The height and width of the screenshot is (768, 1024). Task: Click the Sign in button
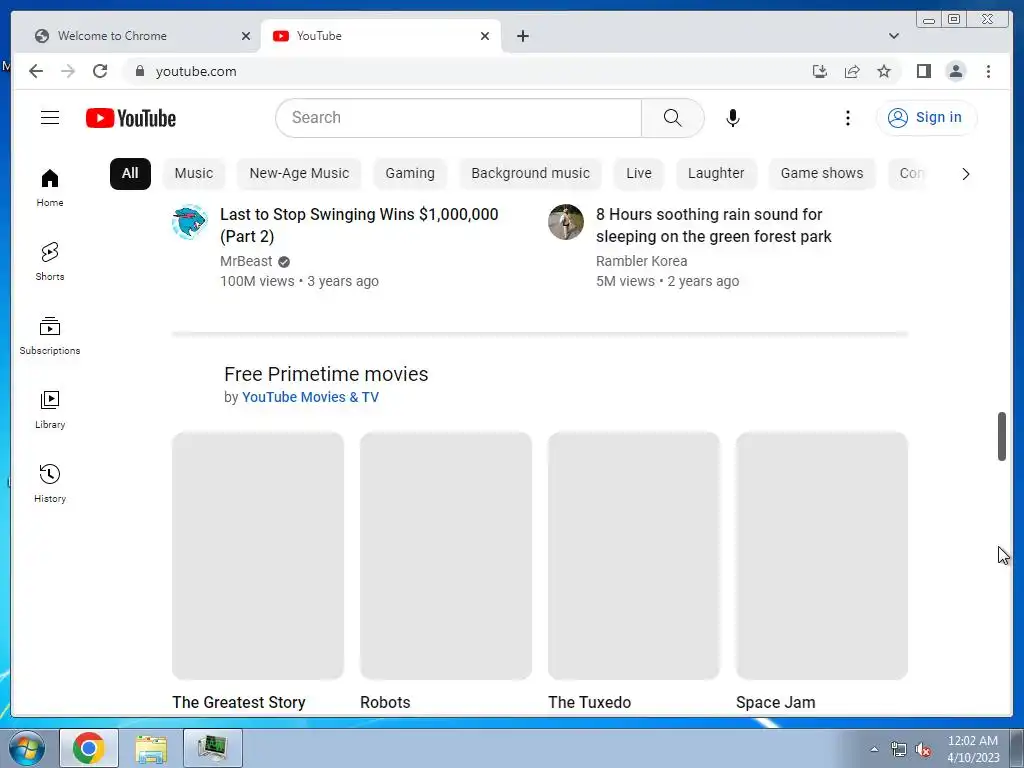point(926,118)
